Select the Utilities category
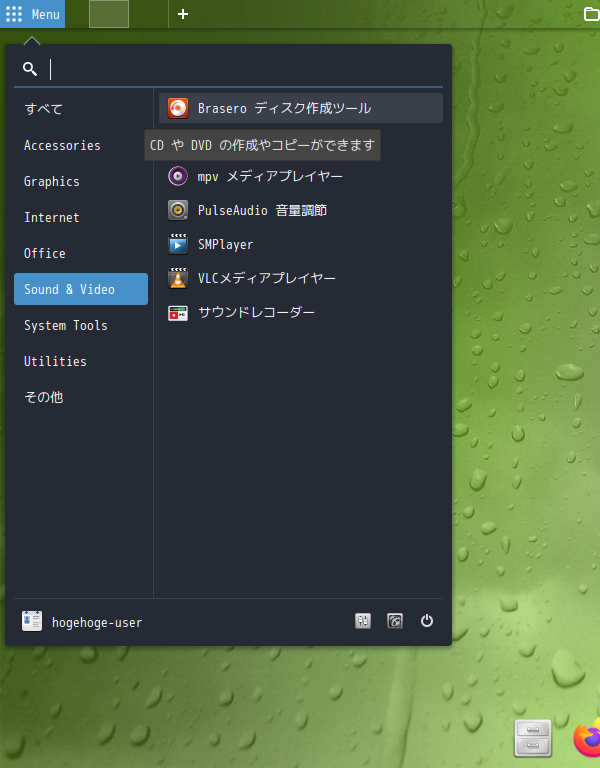Viewport: 600px width, 768px height. [81, 361]
